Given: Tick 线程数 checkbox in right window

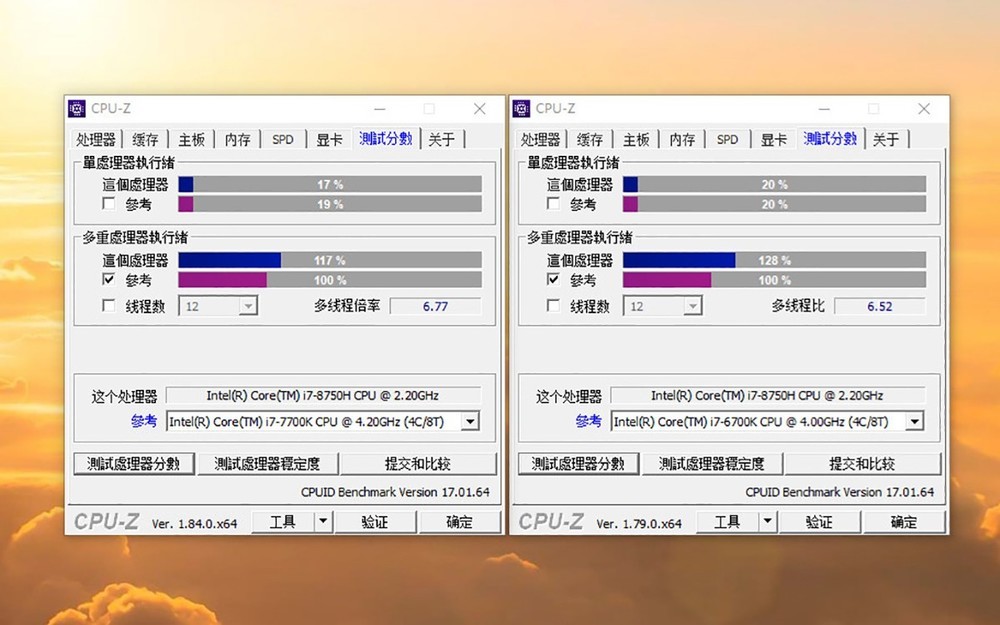Looking at the screenshot, I should click(554, 305).
